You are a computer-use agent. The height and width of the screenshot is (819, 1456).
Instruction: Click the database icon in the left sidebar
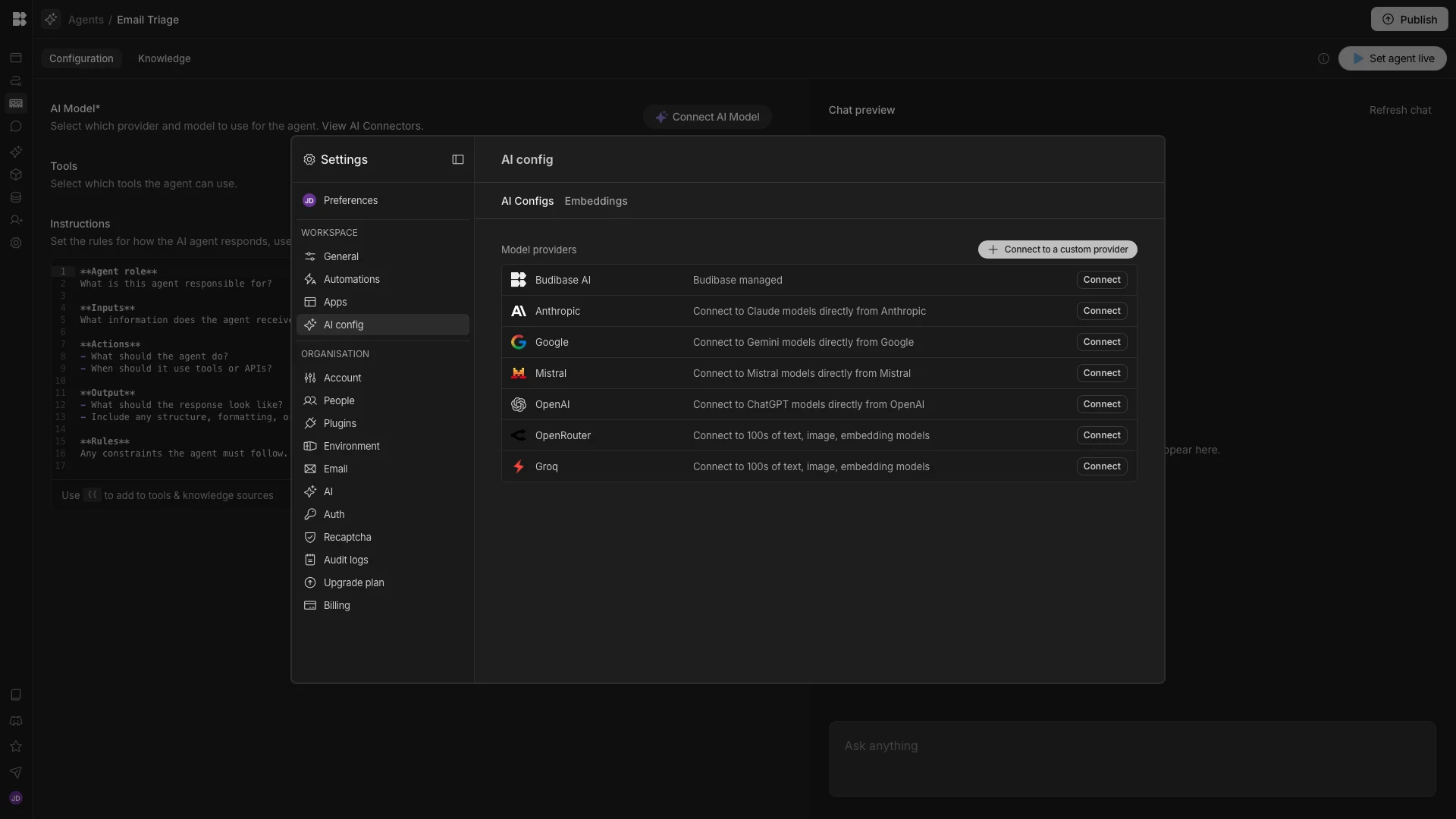[x=16, y=197]
